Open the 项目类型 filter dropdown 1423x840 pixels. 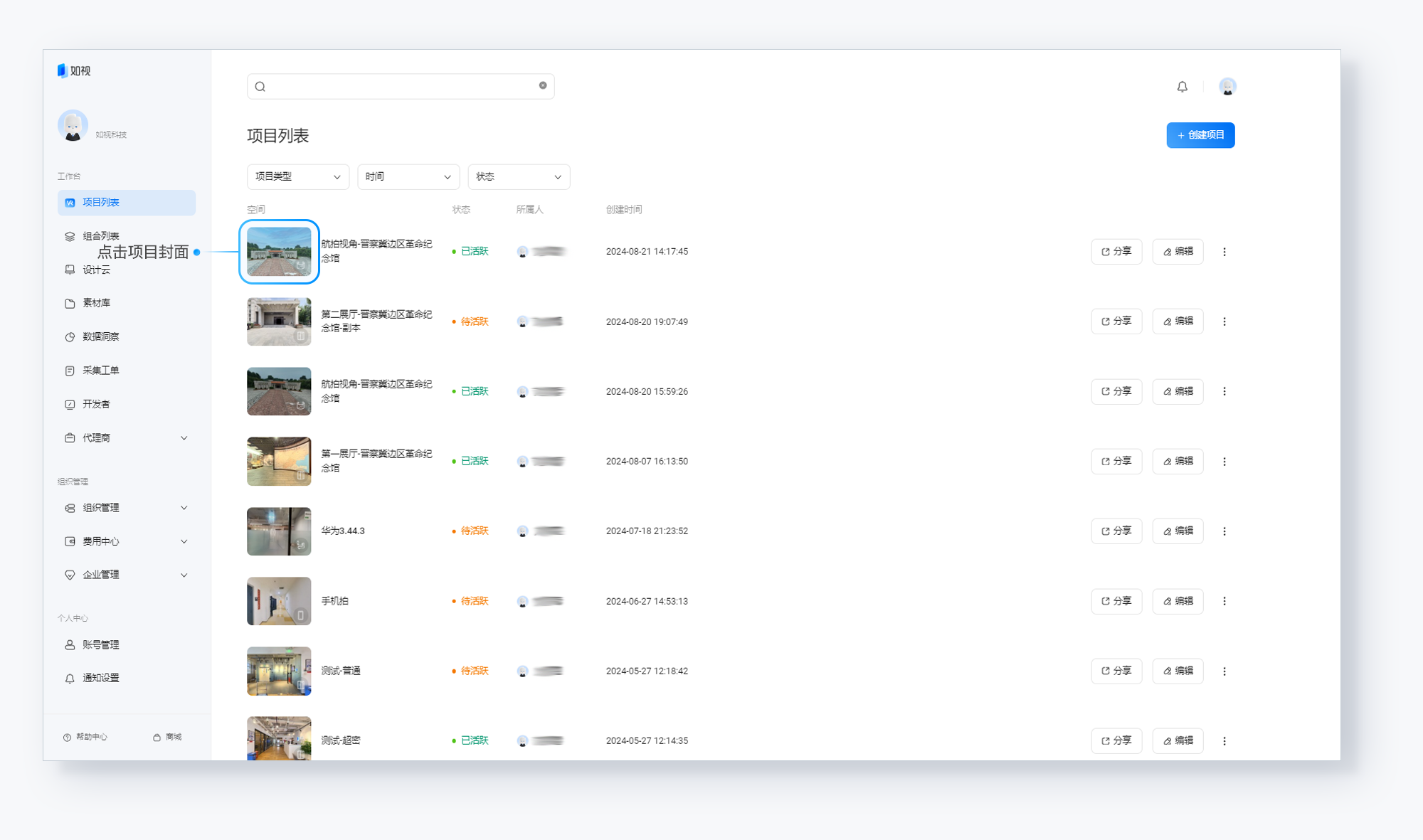coord(298,177)
